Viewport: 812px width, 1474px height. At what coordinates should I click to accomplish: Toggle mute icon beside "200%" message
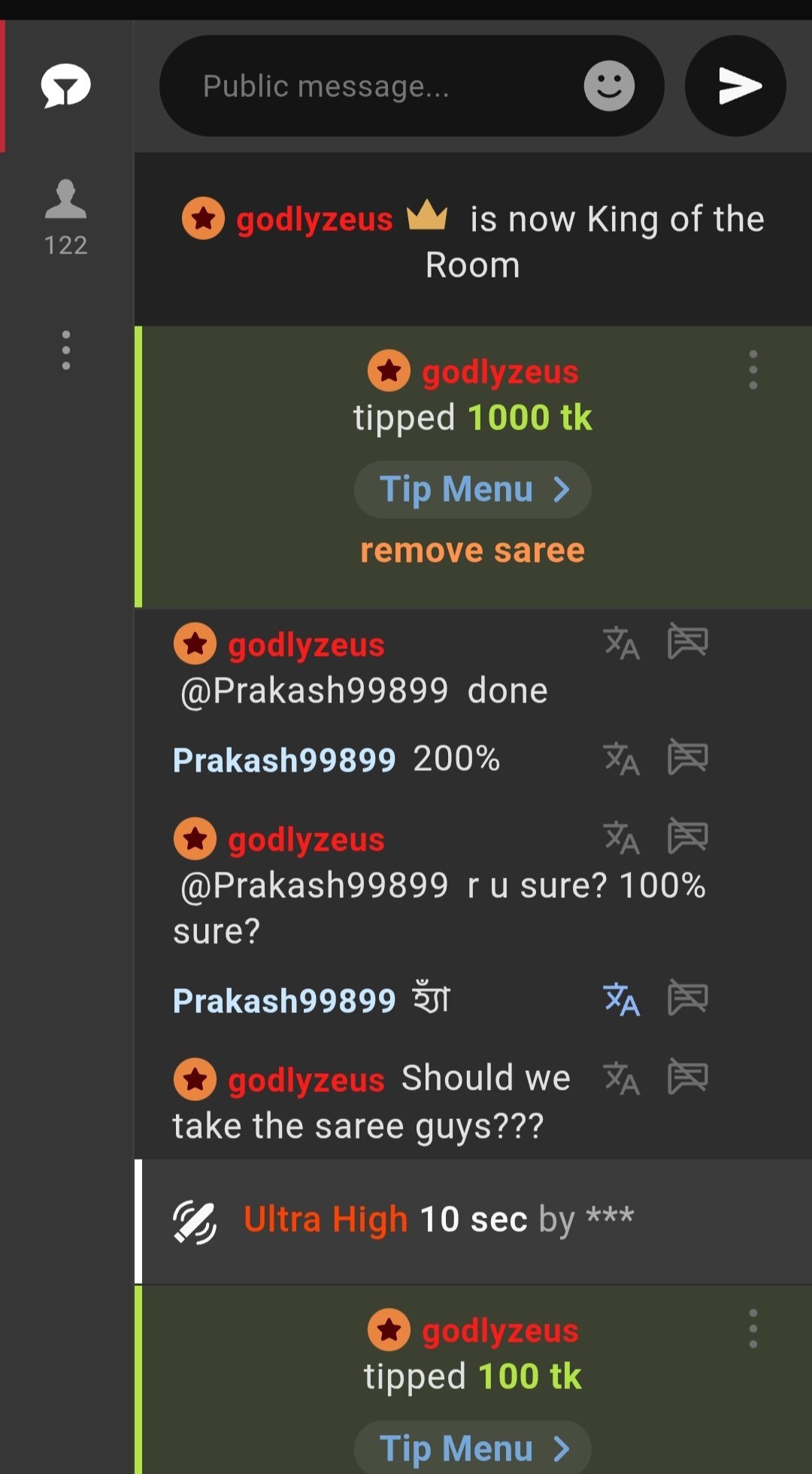tap(688, 758)
